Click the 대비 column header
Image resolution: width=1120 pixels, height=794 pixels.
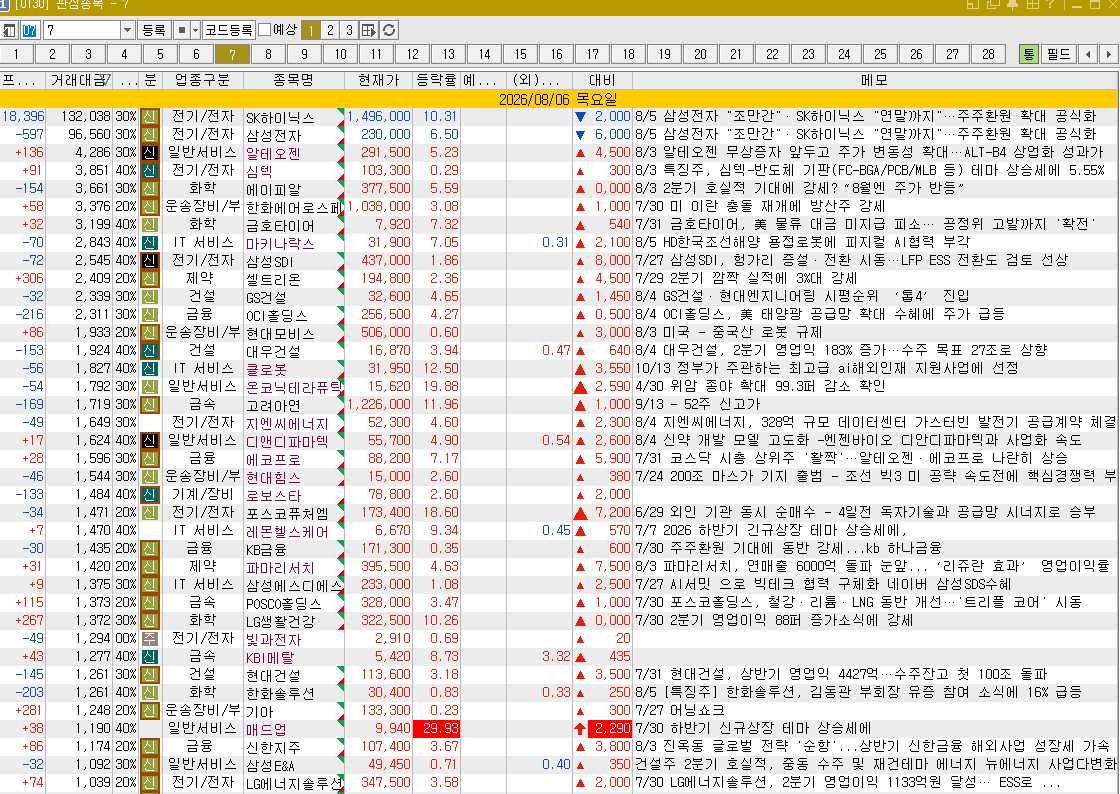[x=602, y=80]
